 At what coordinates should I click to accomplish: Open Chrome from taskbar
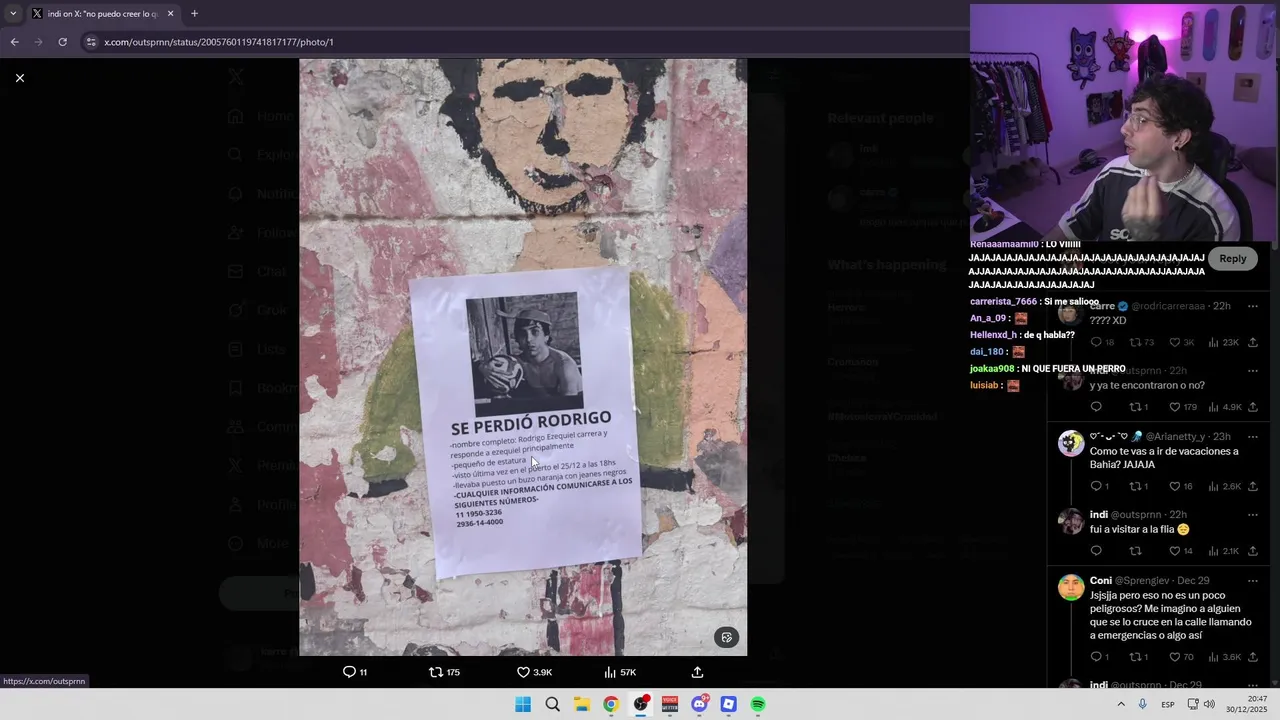pos(610,704)
